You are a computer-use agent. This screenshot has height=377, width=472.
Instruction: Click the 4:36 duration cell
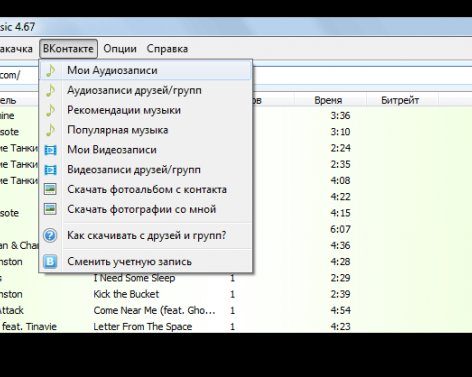[x=340, y=245]
